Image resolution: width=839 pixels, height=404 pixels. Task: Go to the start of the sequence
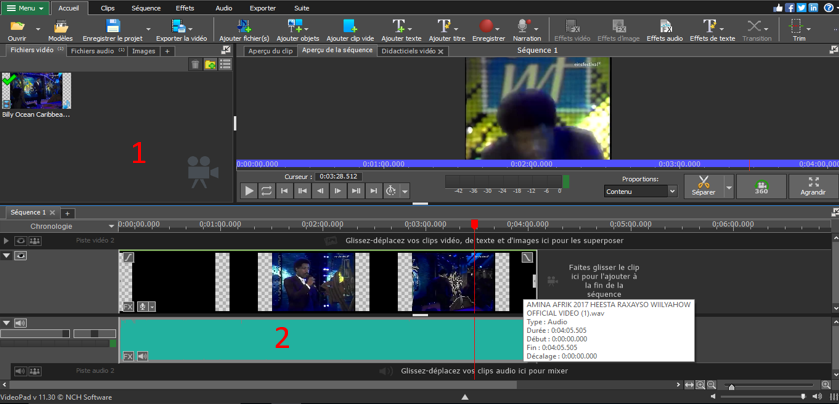[285, 190]
